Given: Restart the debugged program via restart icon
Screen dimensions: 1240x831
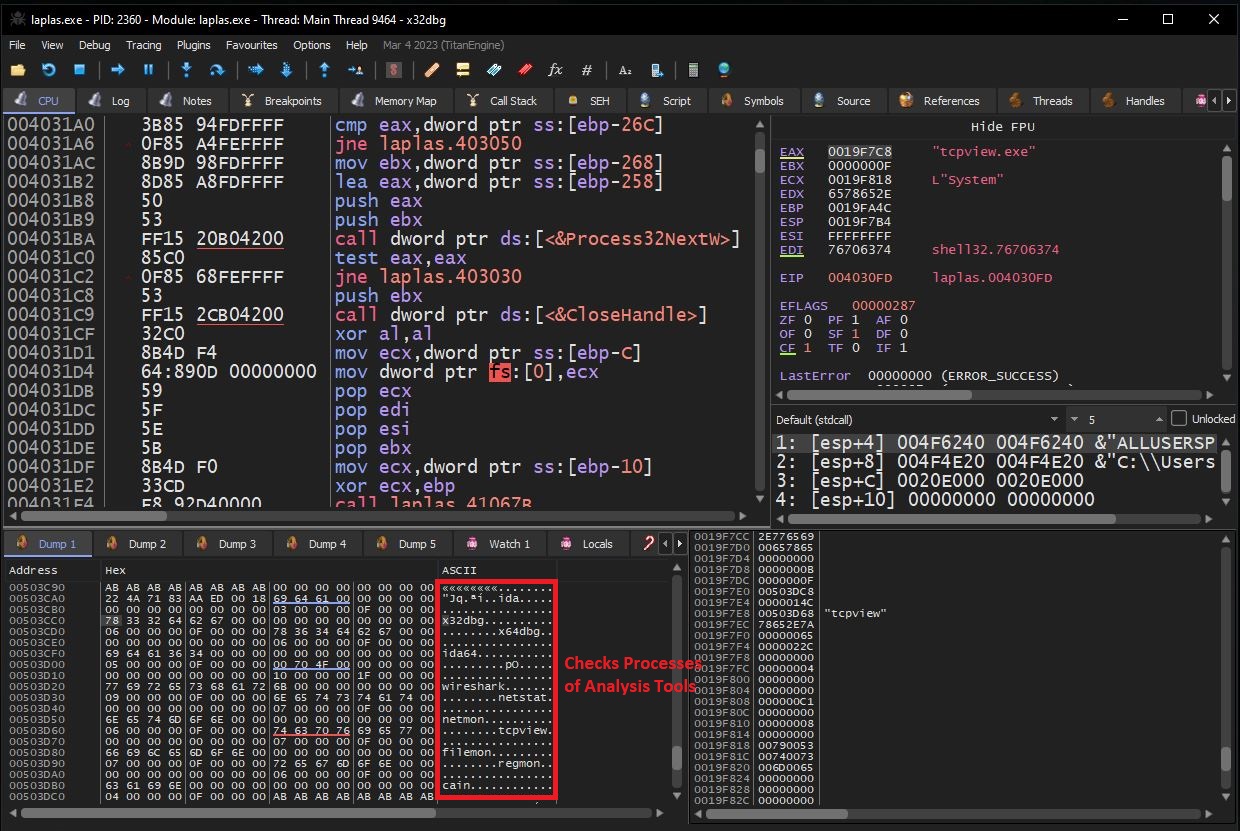Looking at the screenshot, I should pos(48,70).
